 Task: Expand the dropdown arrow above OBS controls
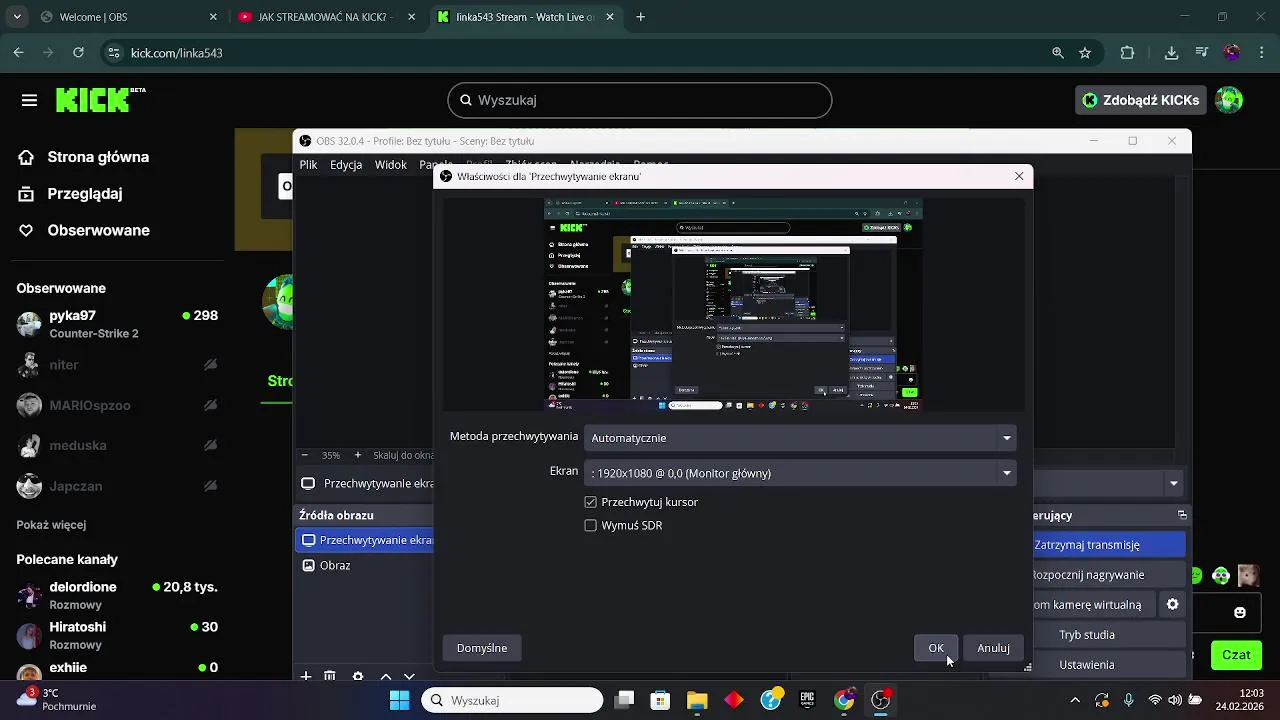[1174, 483]
